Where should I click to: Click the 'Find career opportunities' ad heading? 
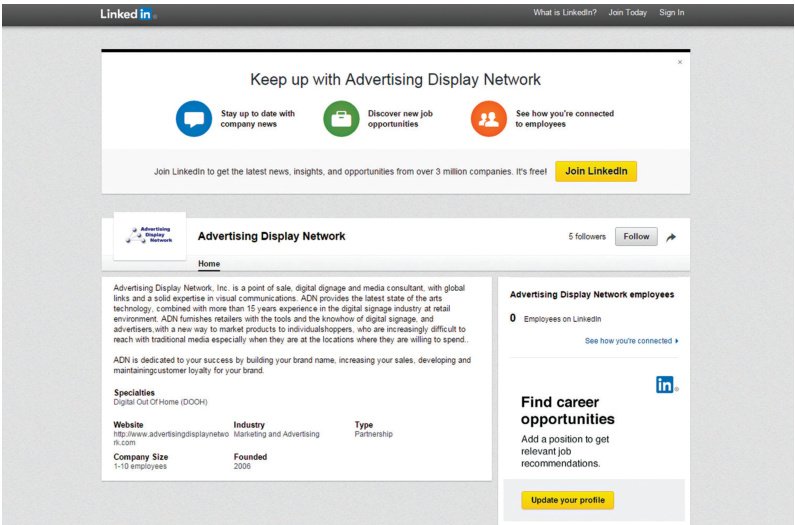(567, 410)
